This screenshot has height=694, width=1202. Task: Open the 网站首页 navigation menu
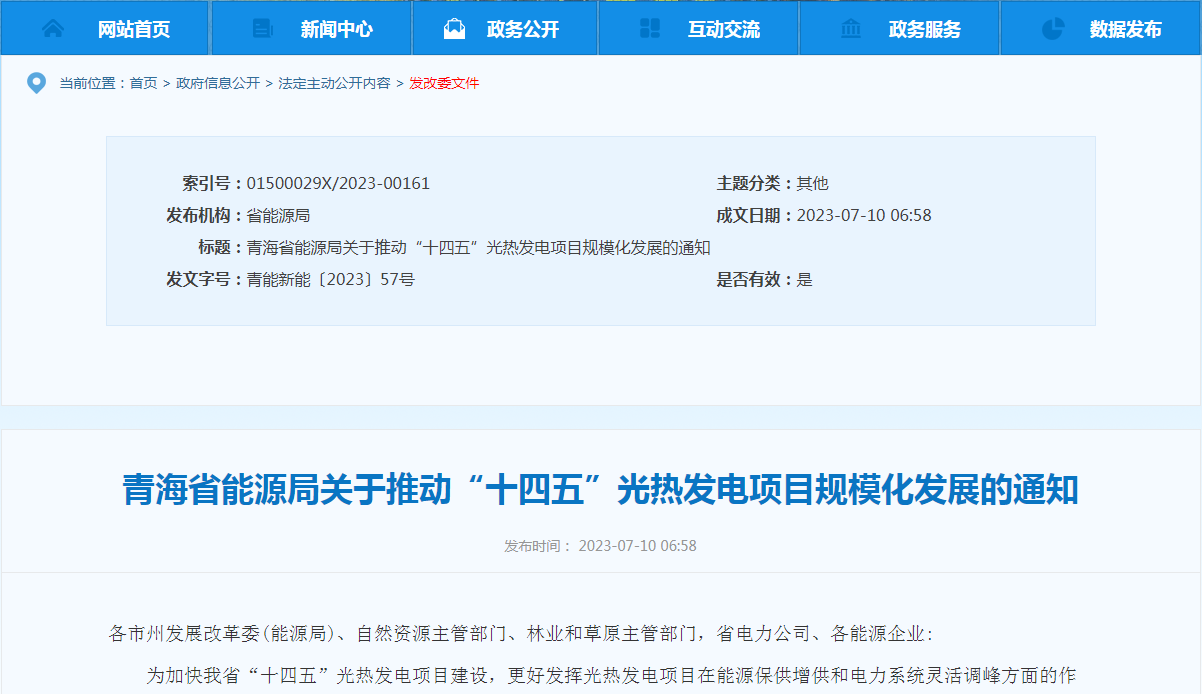134,29
